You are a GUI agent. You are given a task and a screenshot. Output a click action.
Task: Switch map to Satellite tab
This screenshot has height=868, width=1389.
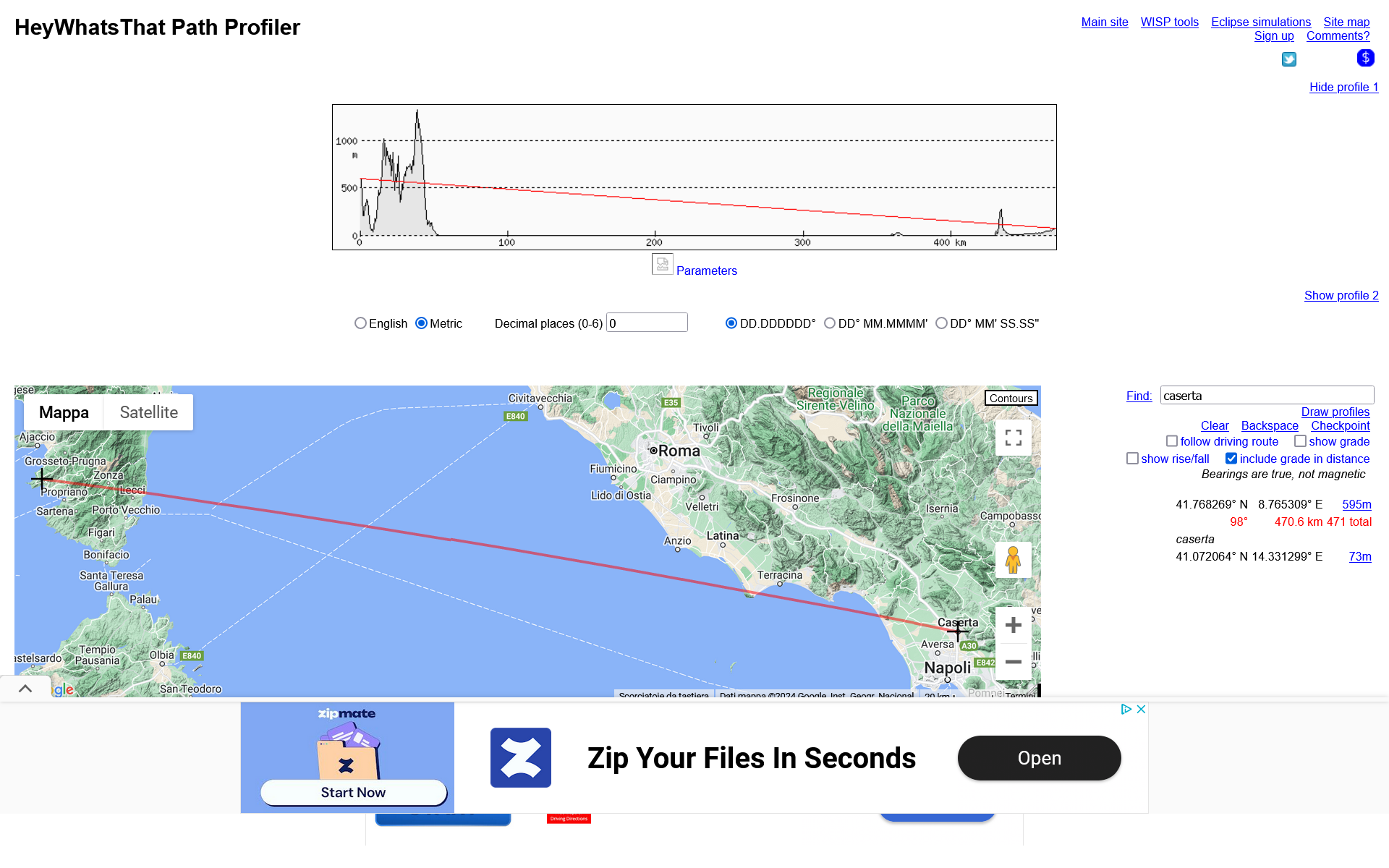pyautogui.click(x=148, y=412)
